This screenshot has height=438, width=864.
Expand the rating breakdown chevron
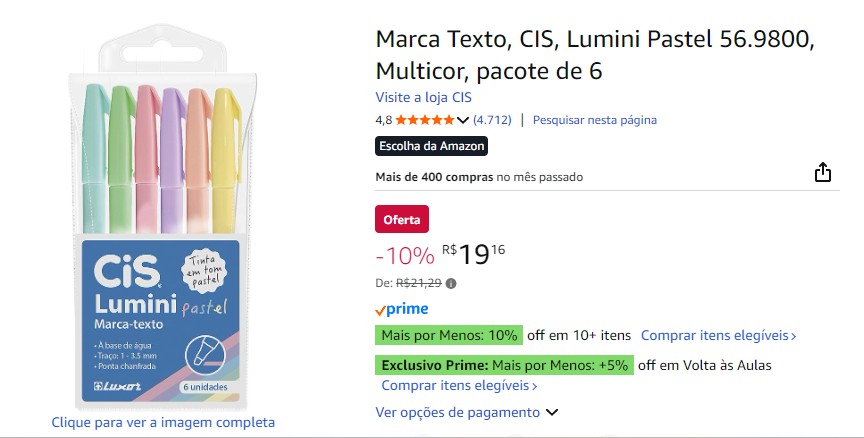pos(462,121)
